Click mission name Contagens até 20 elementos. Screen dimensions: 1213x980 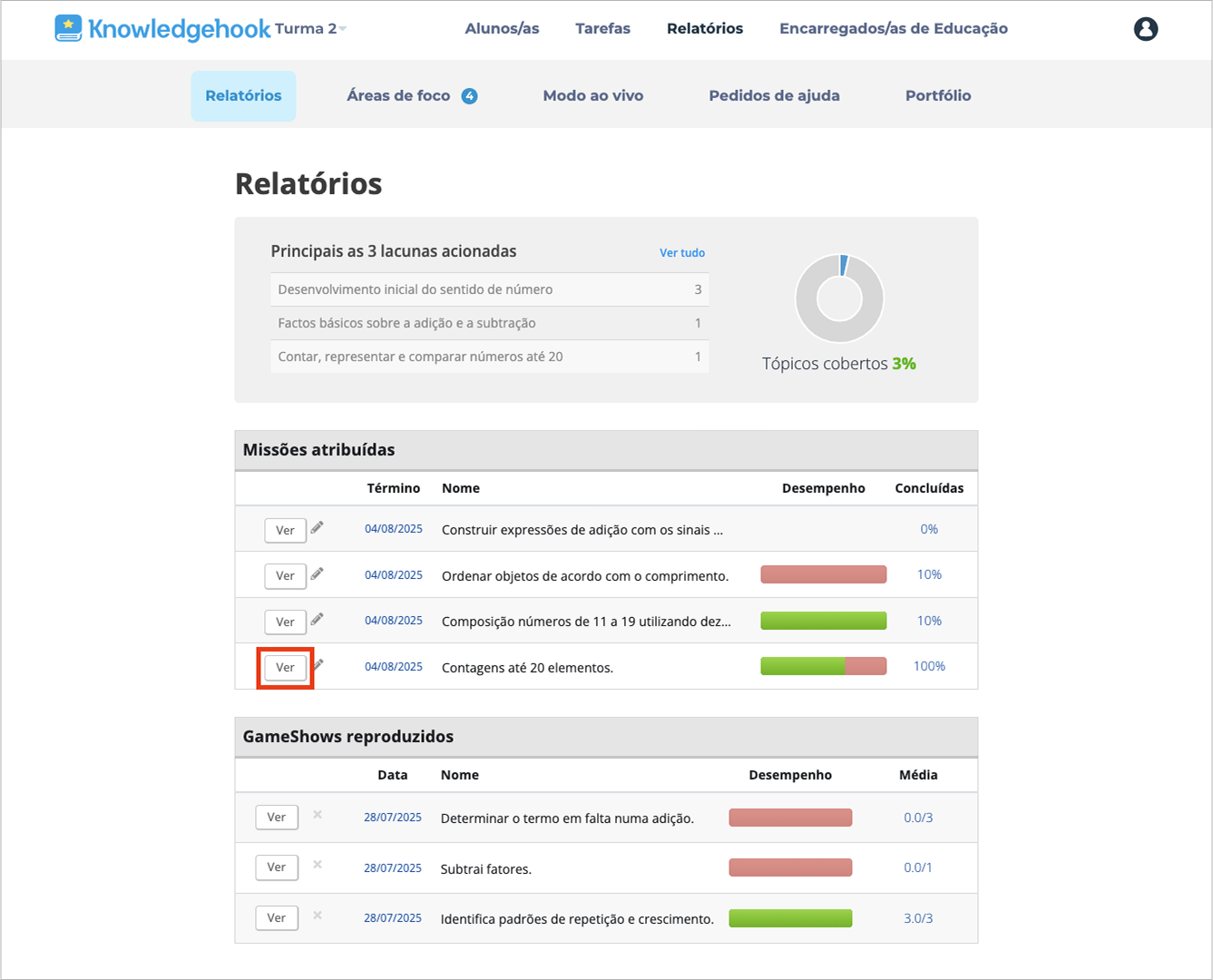[527, 668]
